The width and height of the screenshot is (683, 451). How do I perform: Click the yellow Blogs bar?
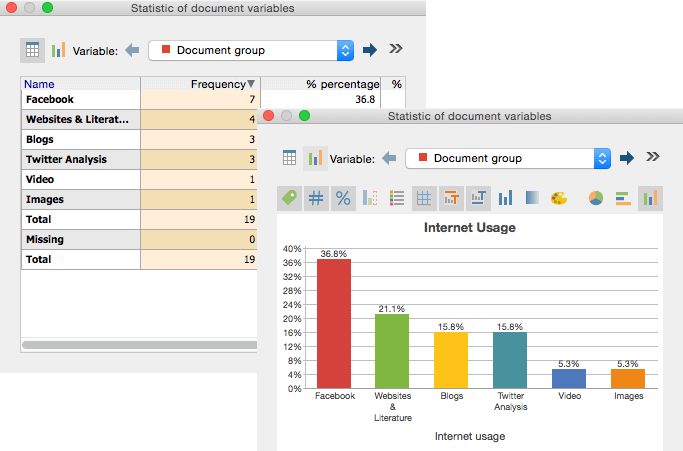point(451,360)
